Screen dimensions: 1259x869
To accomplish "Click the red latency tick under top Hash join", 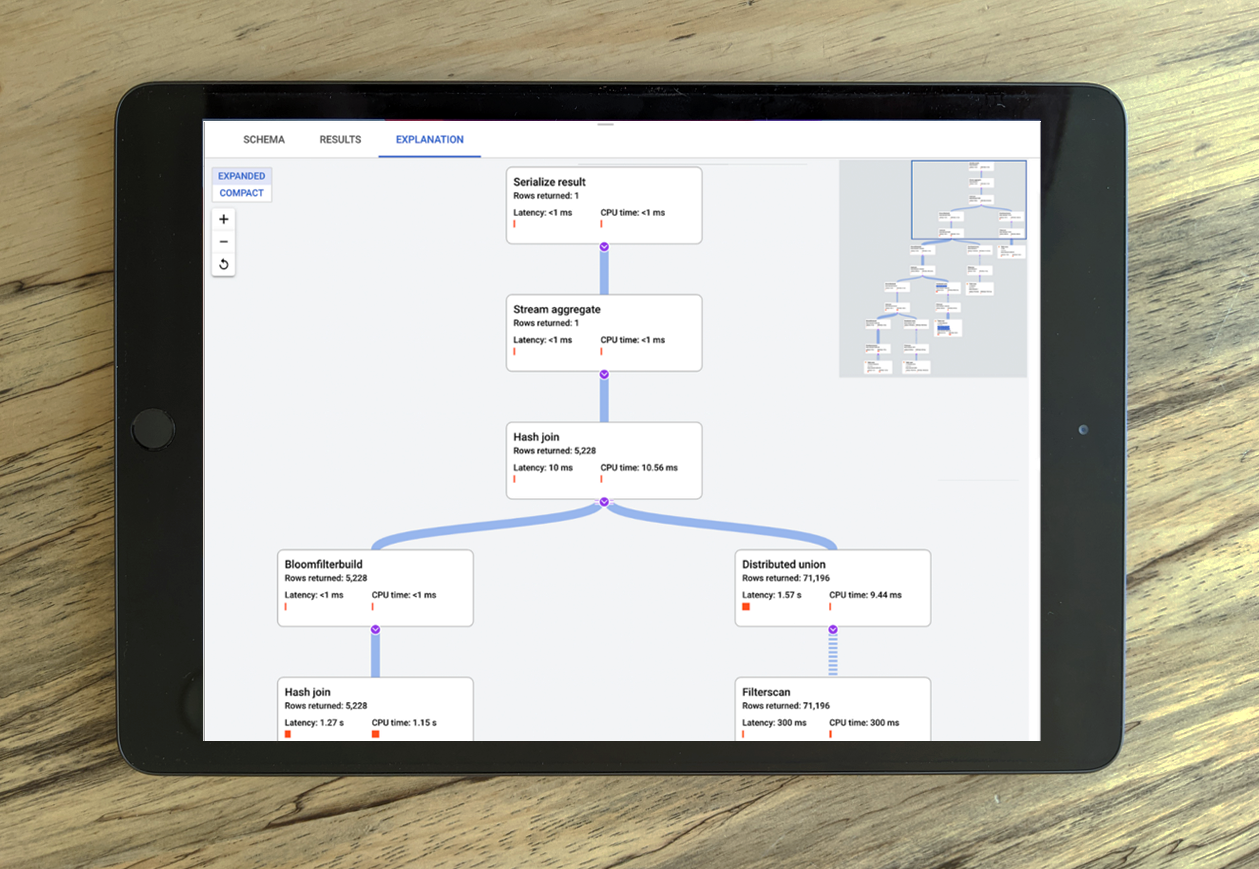I will [x=513, y=479].
